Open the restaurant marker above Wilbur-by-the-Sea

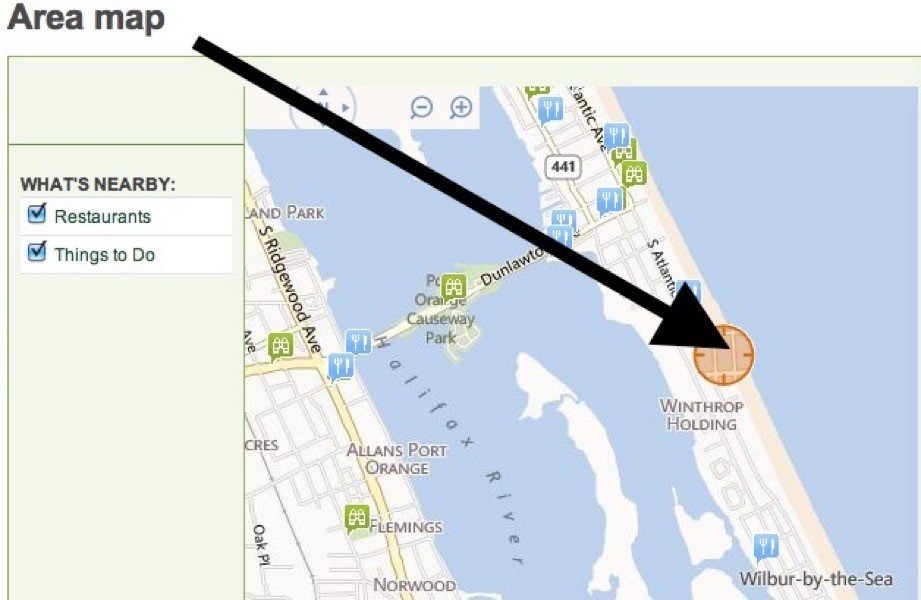pos(766,547)
